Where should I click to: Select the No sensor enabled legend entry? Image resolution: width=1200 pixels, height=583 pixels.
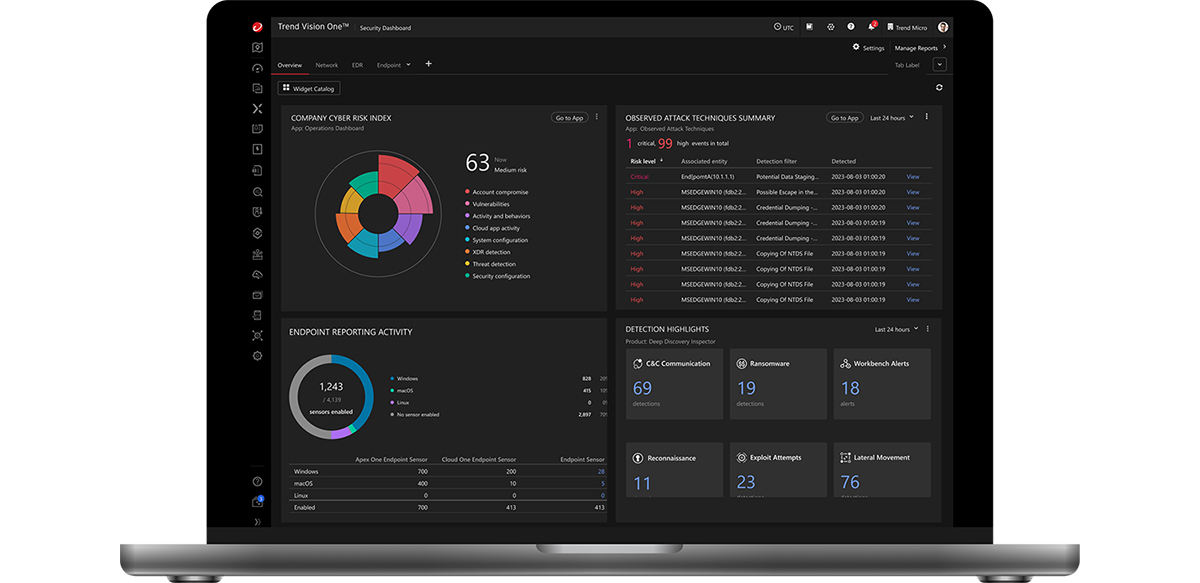click(x=415, y=414)
